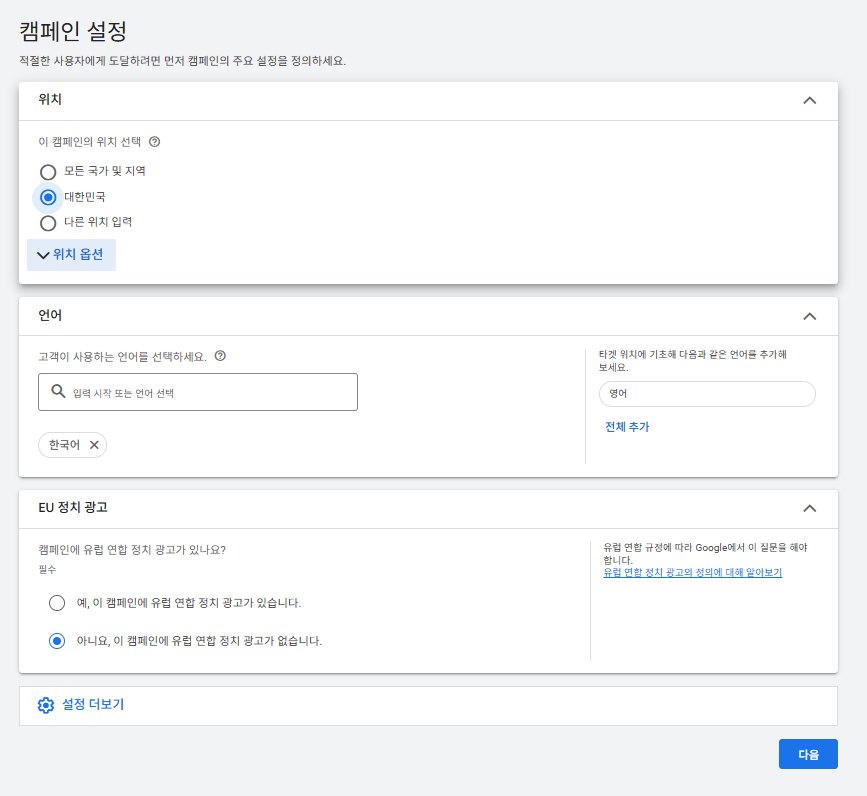
Task: Select yes, campaign has EU political ads
Action: point(57,603)
